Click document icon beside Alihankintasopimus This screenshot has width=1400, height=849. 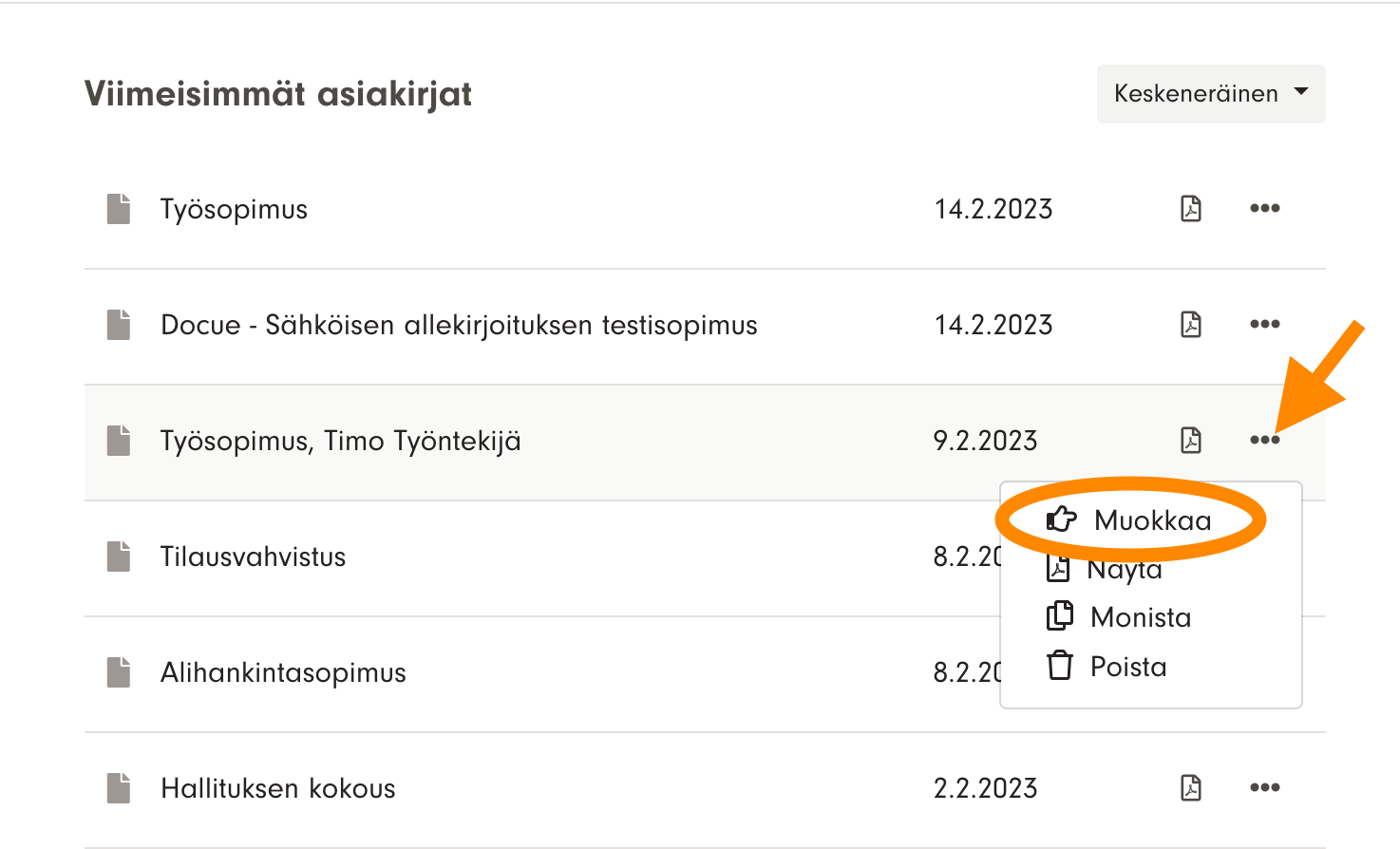[x=119, y=672]
